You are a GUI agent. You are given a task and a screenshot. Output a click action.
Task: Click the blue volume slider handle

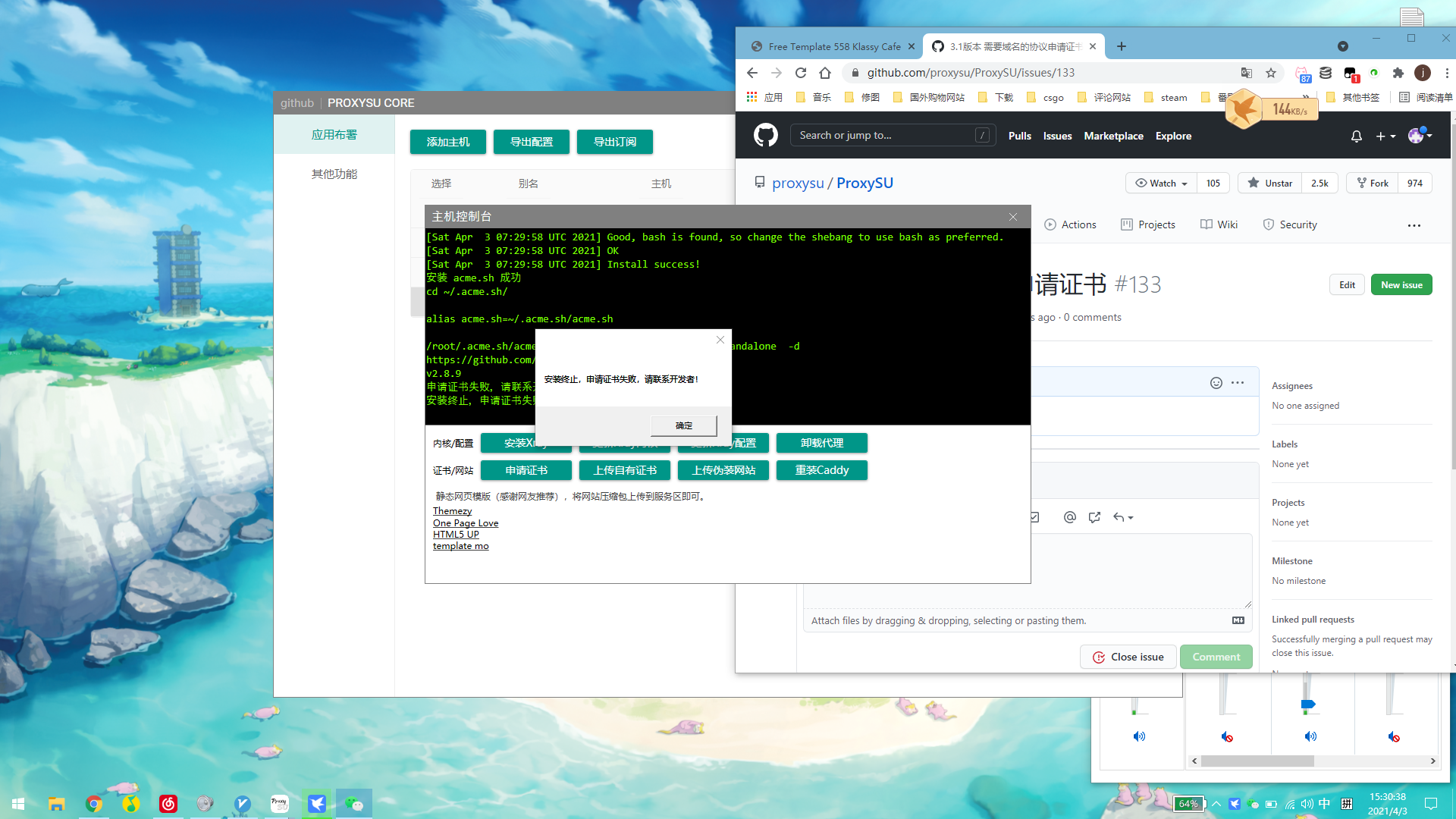(1307, 704)
